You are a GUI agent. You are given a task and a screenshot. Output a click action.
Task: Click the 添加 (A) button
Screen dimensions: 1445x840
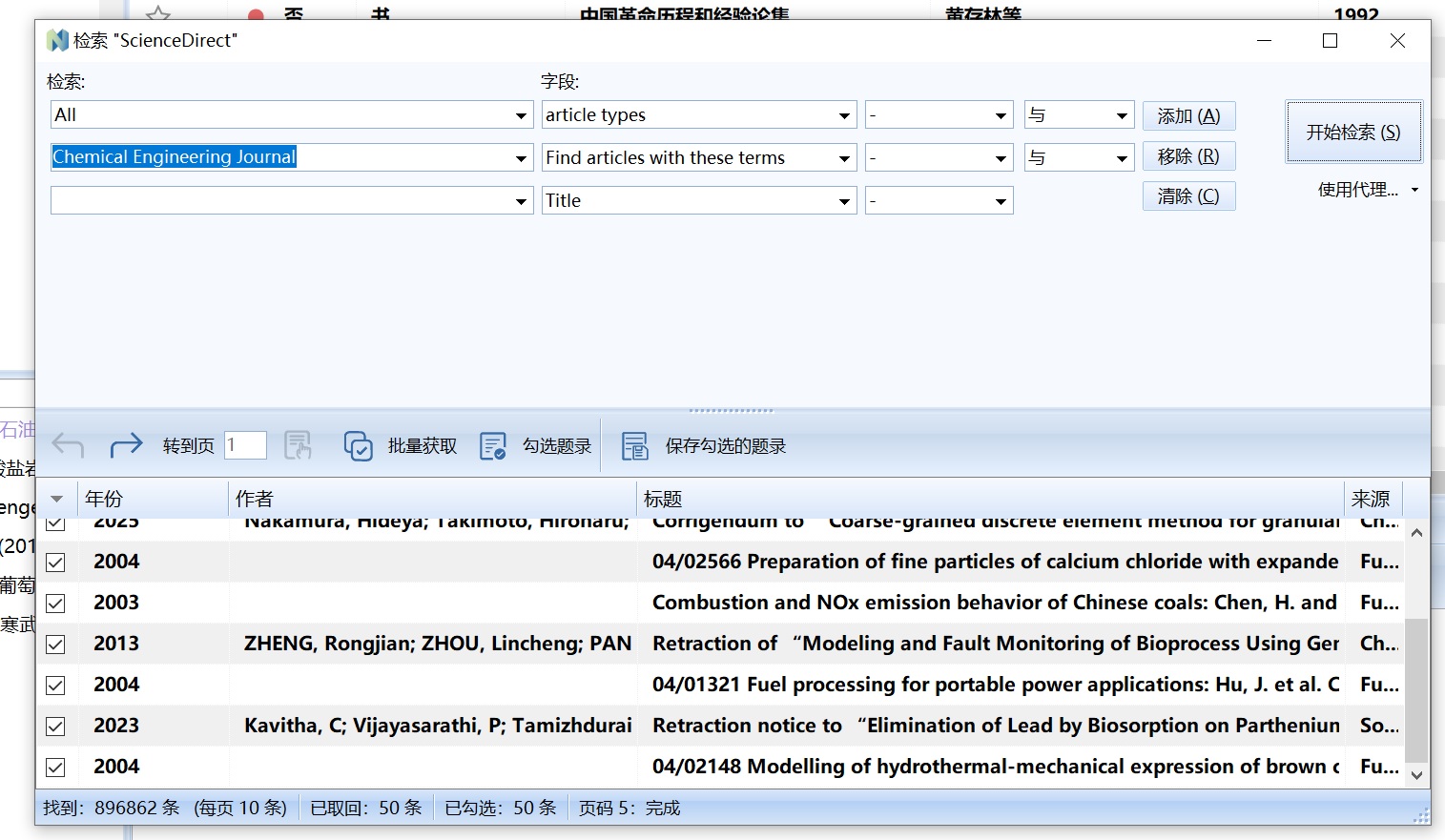pos(1188,115)
